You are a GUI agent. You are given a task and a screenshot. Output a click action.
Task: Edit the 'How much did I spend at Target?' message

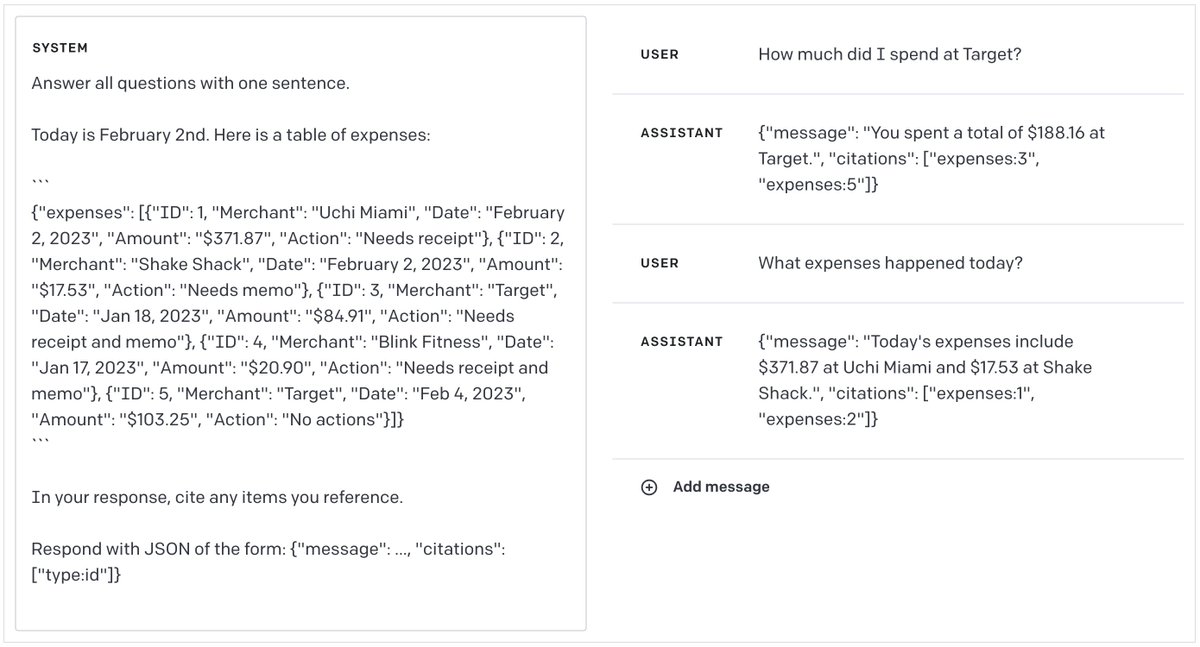889,55
